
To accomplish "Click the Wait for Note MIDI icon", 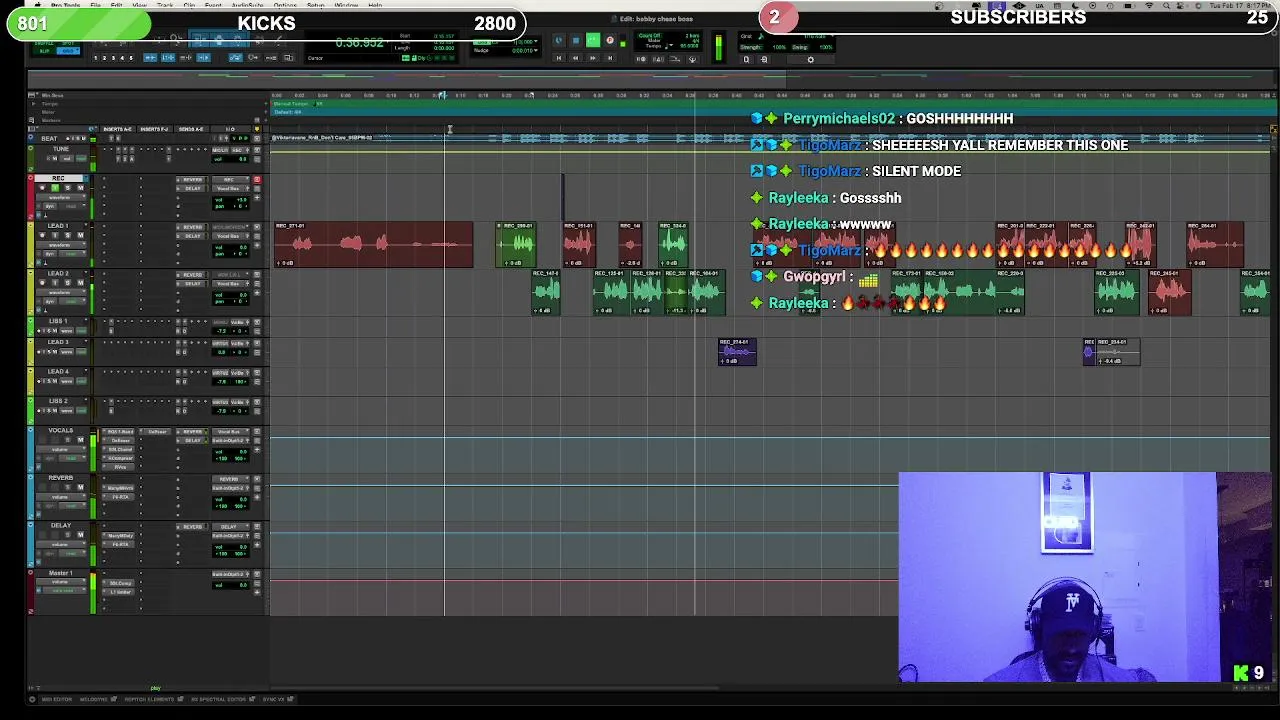I will pyautogui.click(x=640, y=59).
